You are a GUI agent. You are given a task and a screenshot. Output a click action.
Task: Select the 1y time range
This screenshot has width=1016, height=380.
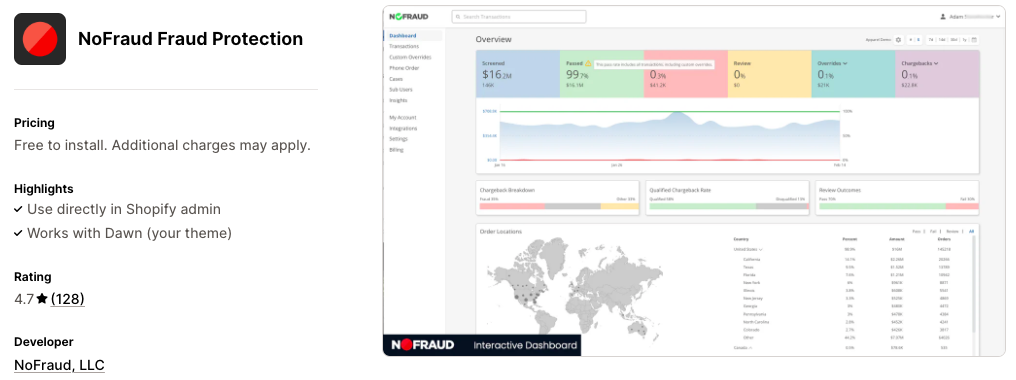964,40
